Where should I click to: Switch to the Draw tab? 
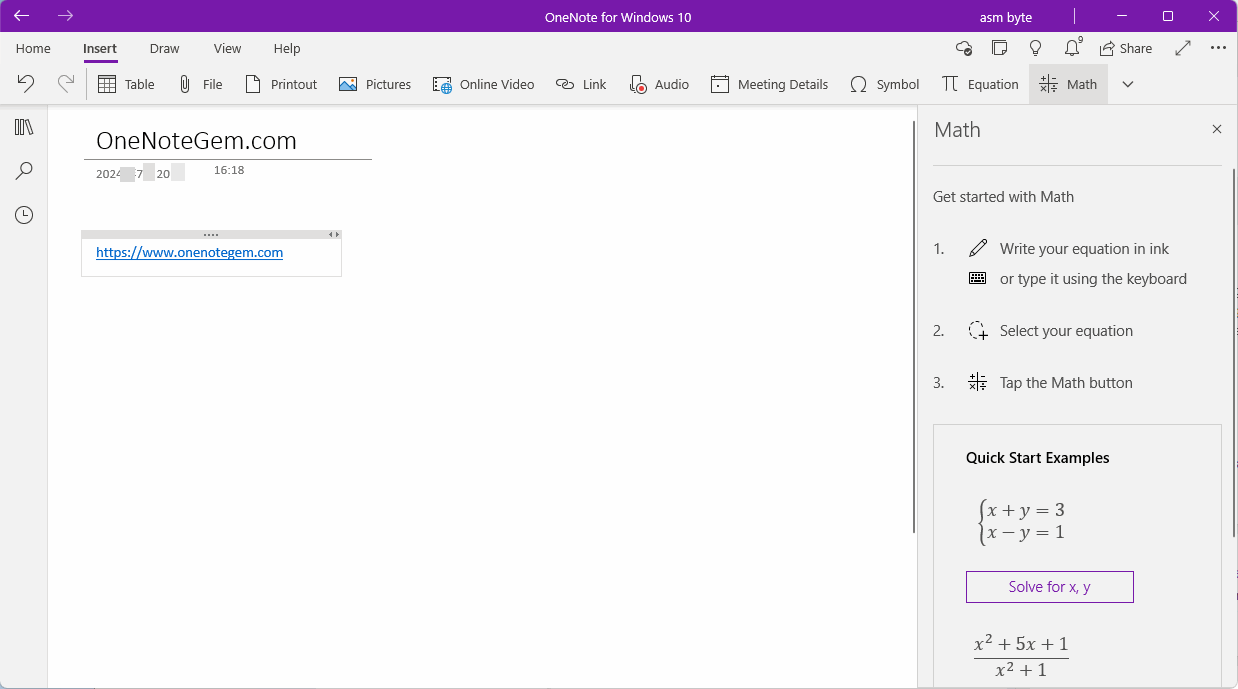[x=164, y=48]
